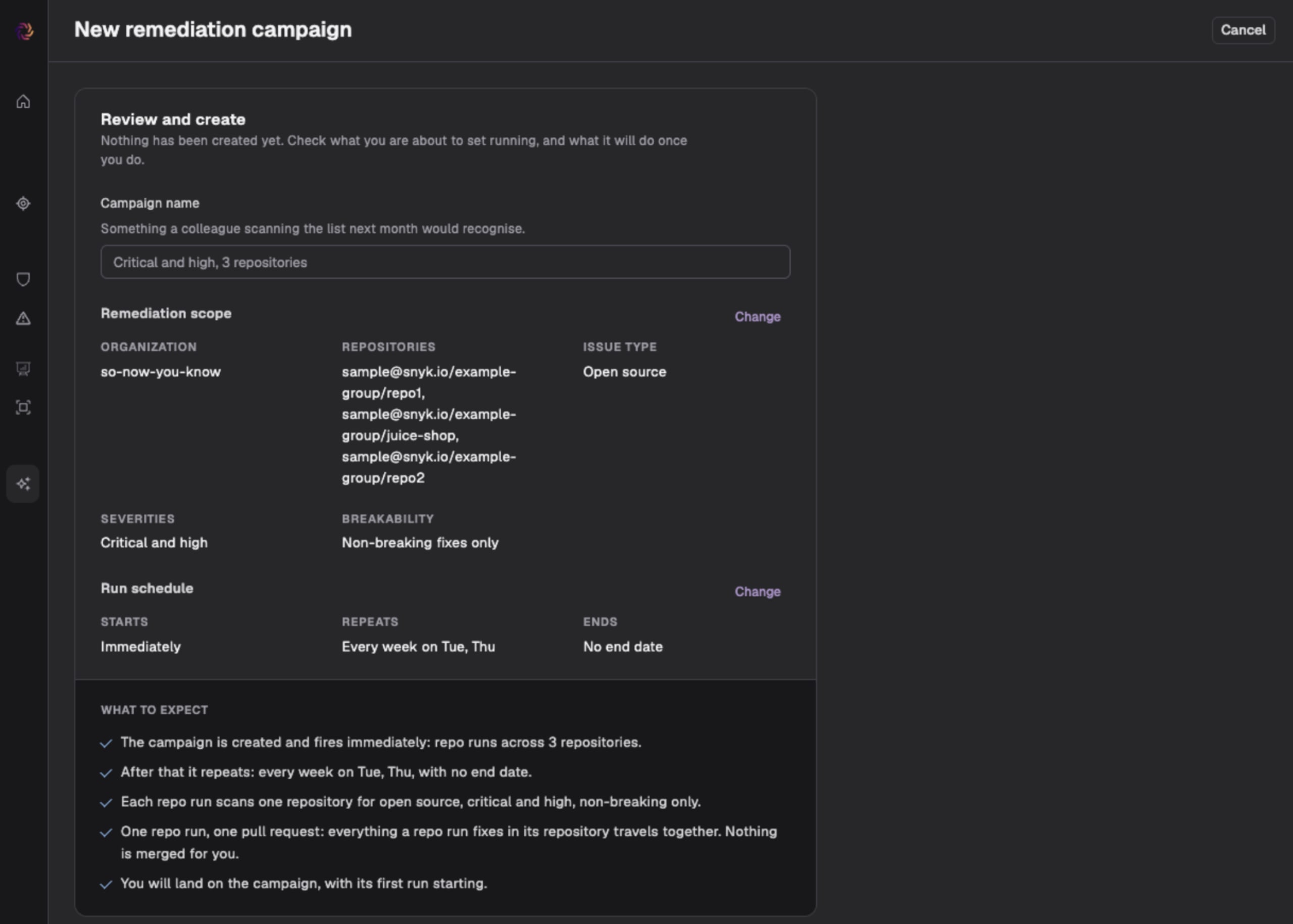
Task: Click the 'Review and create' heading
Action: tap(173, 120)
